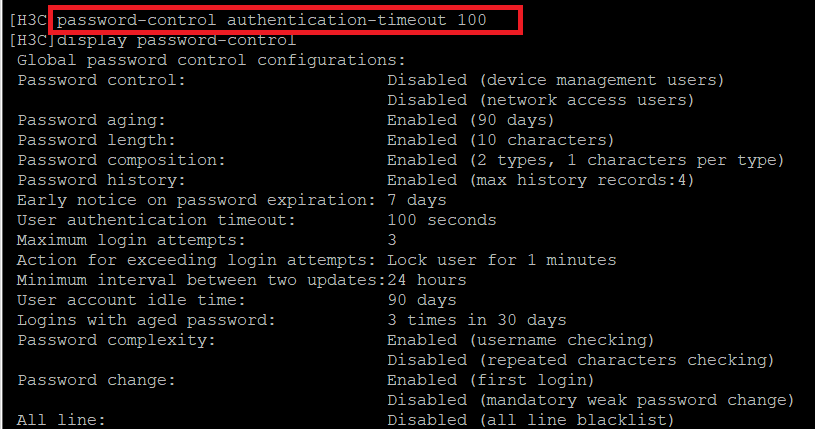Click the All line blacklist Disabled value
This screenshot has width=815, height=429.
[x=530, y=420]
